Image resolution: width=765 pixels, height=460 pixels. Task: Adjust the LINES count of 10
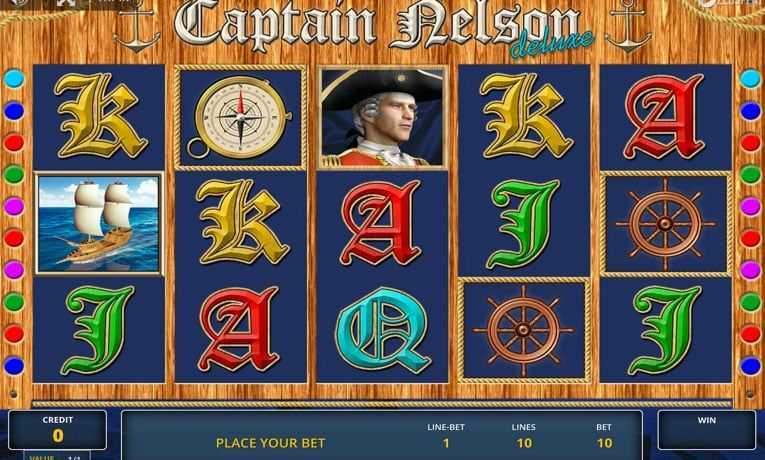pyautogui.click(x=524, y=443)
